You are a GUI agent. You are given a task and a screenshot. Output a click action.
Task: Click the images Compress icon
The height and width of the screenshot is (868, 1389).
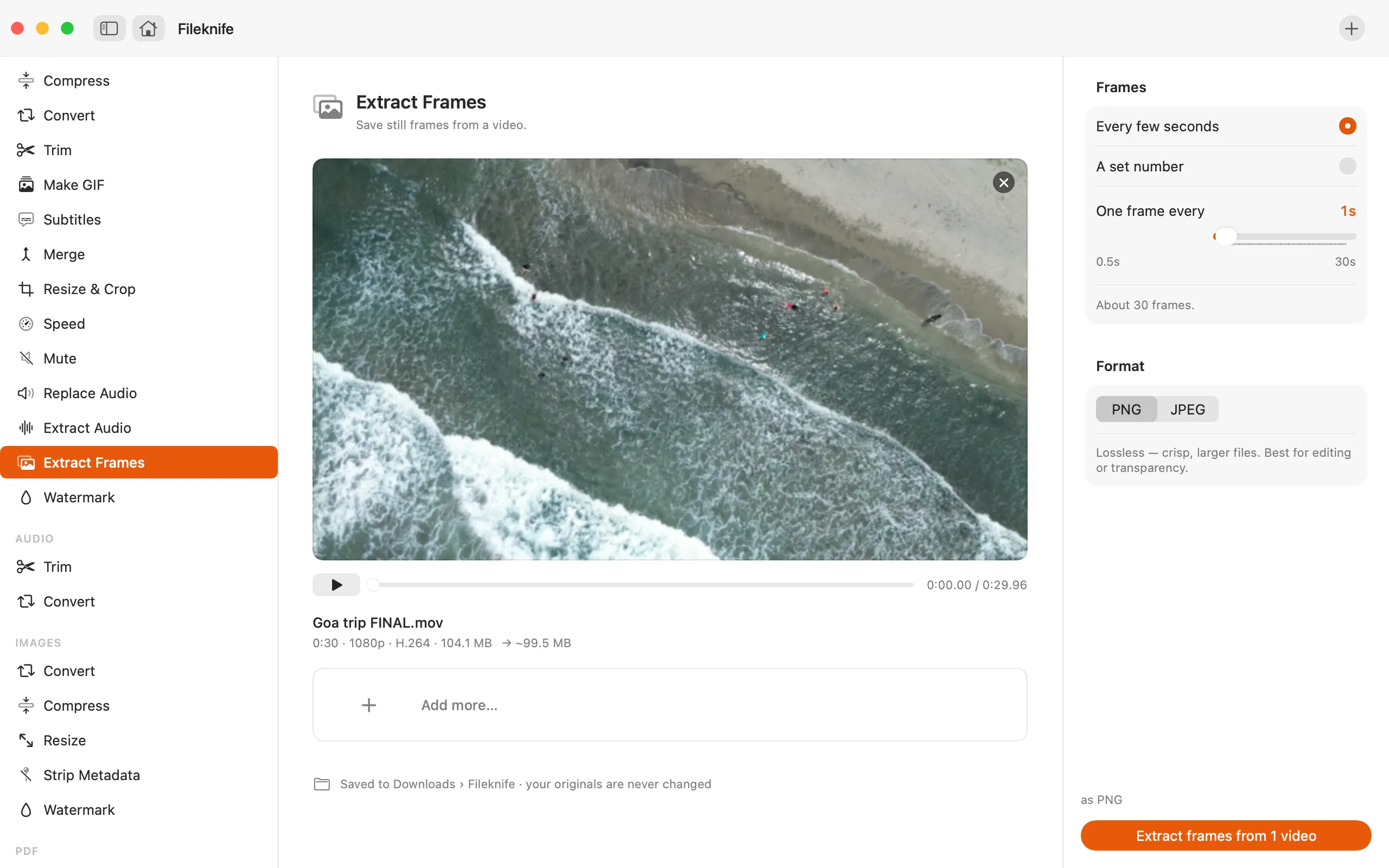point(26,706)
